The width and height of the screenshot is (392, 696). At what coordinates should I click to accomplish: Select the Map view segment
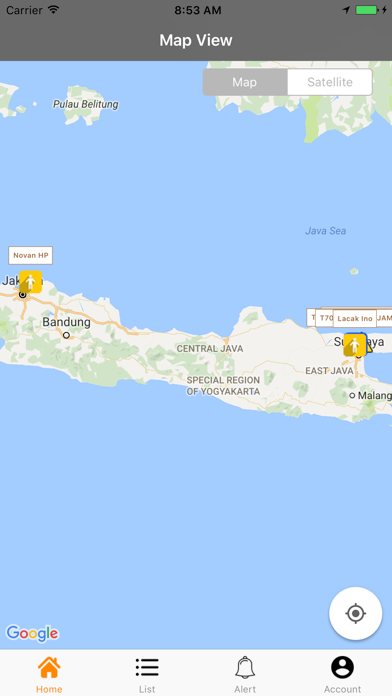point(245,82)
